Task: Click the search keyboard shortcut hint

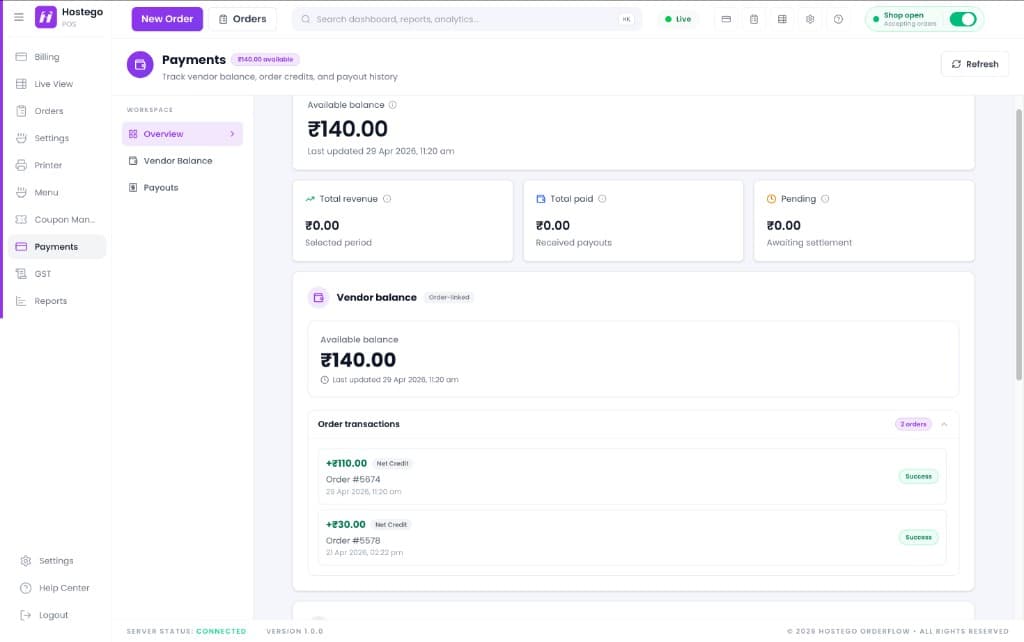Action: tap(626, 19)
